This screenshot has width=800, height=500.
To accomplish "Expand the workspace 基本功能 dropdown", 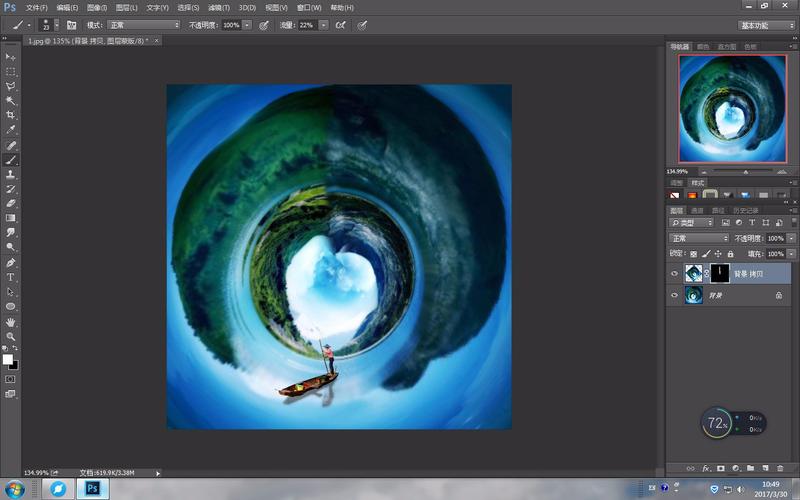I will (766, 26).
